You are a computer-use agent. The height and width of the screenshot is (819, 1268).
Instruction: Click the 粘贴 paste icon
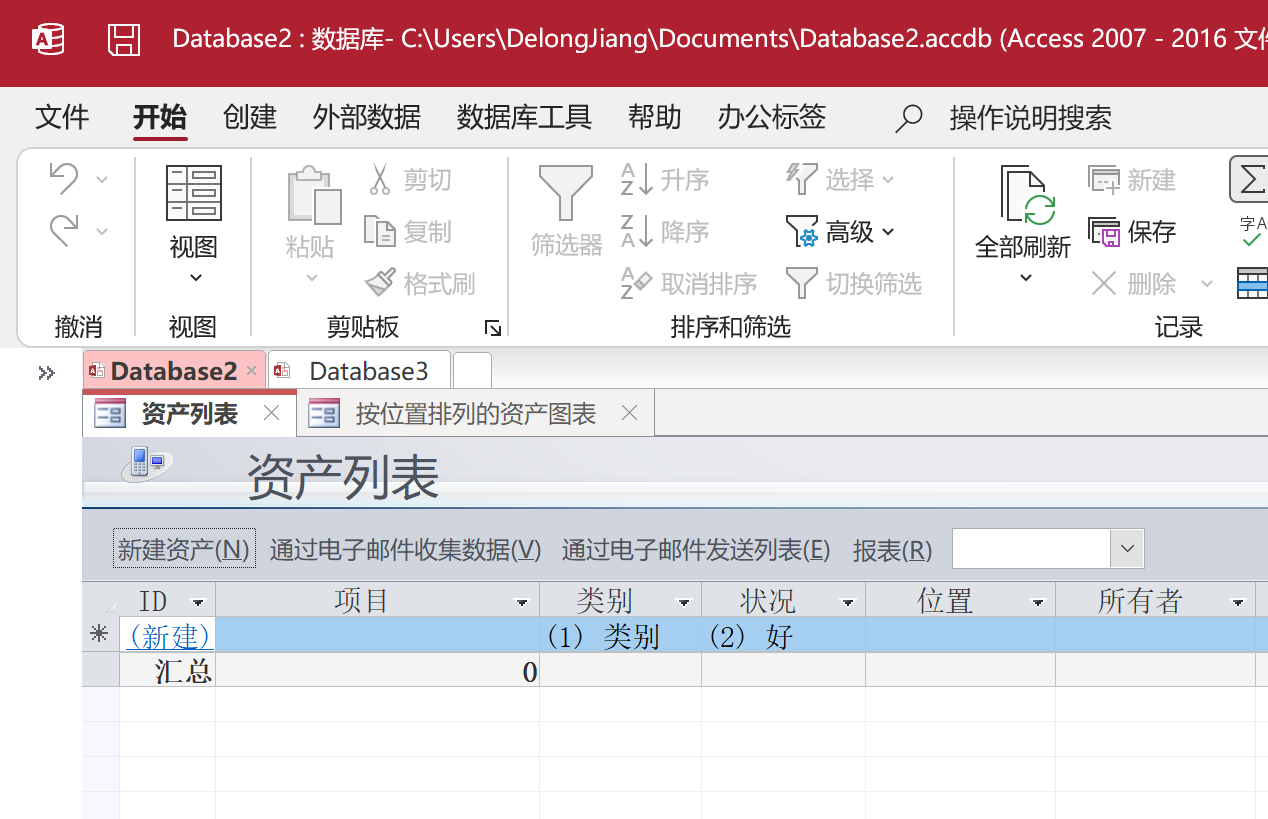tap(314, 195)
